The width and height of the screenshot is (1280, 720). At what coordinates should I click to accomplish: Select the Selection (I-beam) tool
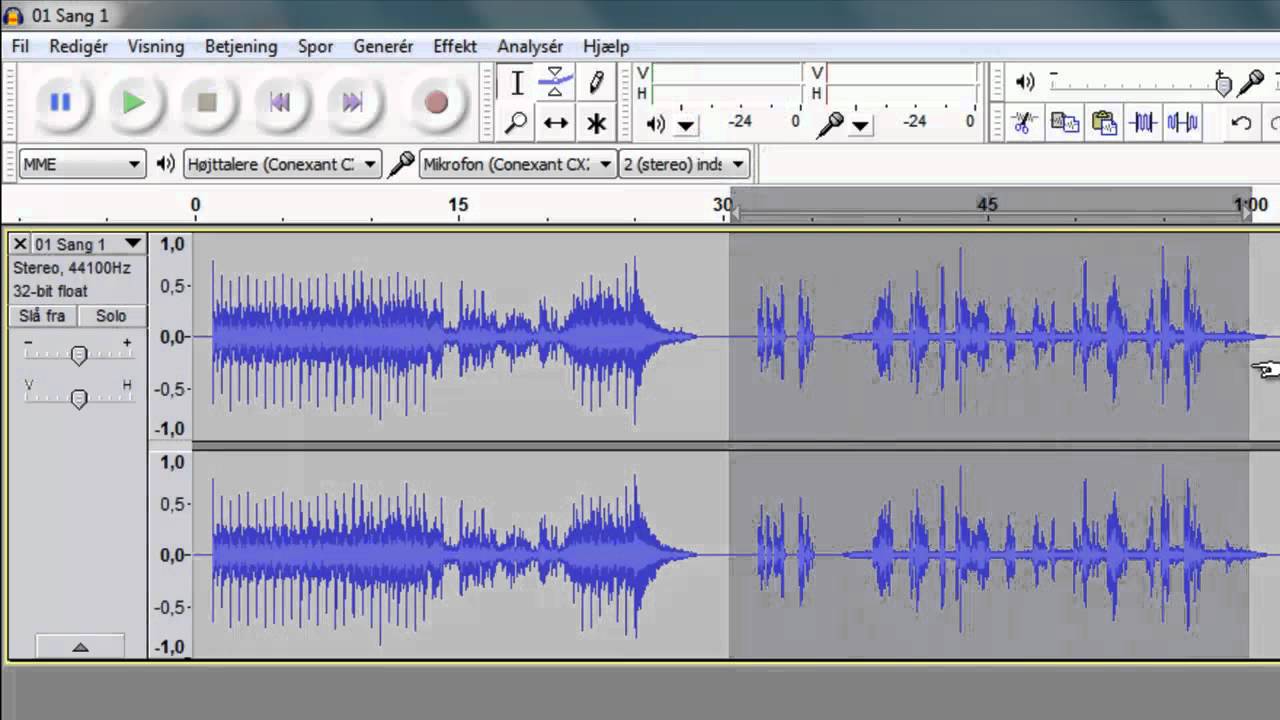pyautogui.click(x=517, y=83)
